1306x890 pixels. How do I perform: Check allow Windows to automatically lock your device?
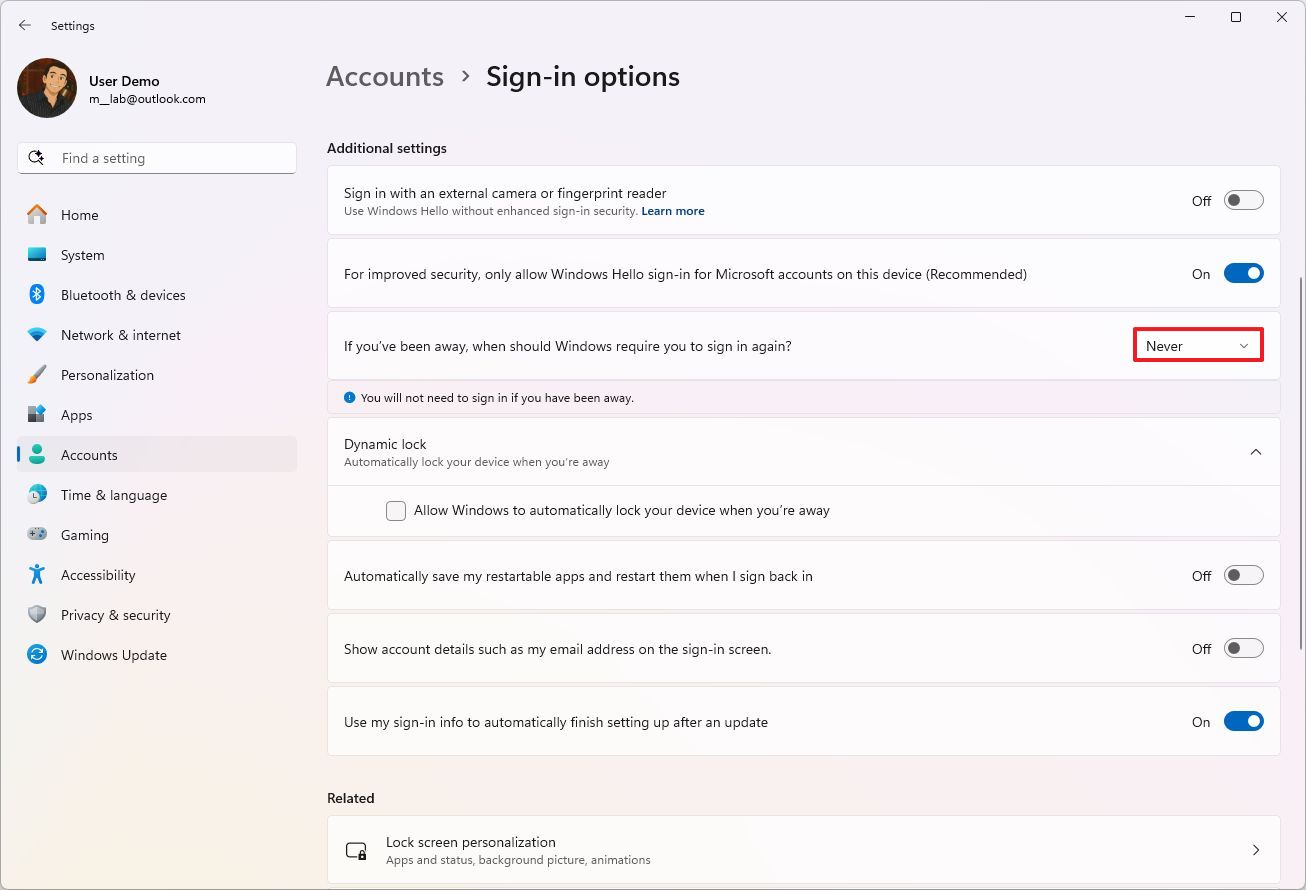[396, 510]
